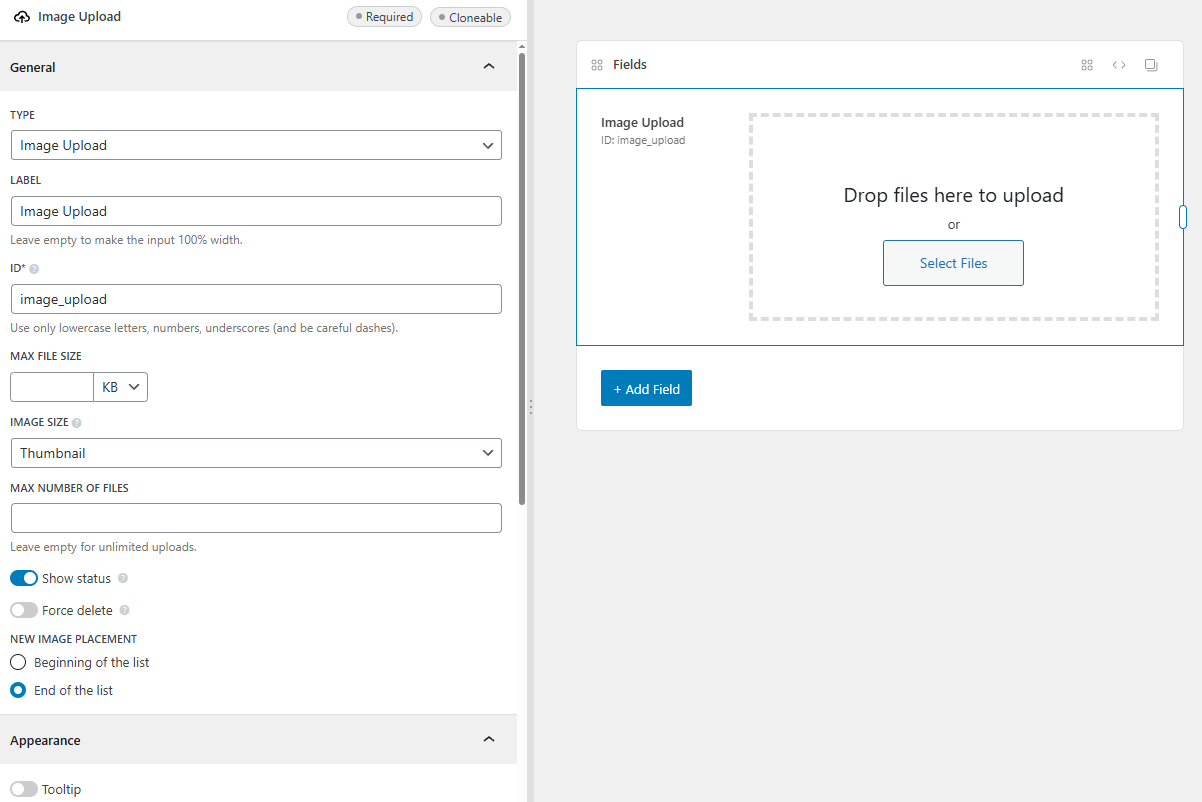
Task: Select Beginning of the list placement
Action: click(17, 662)
